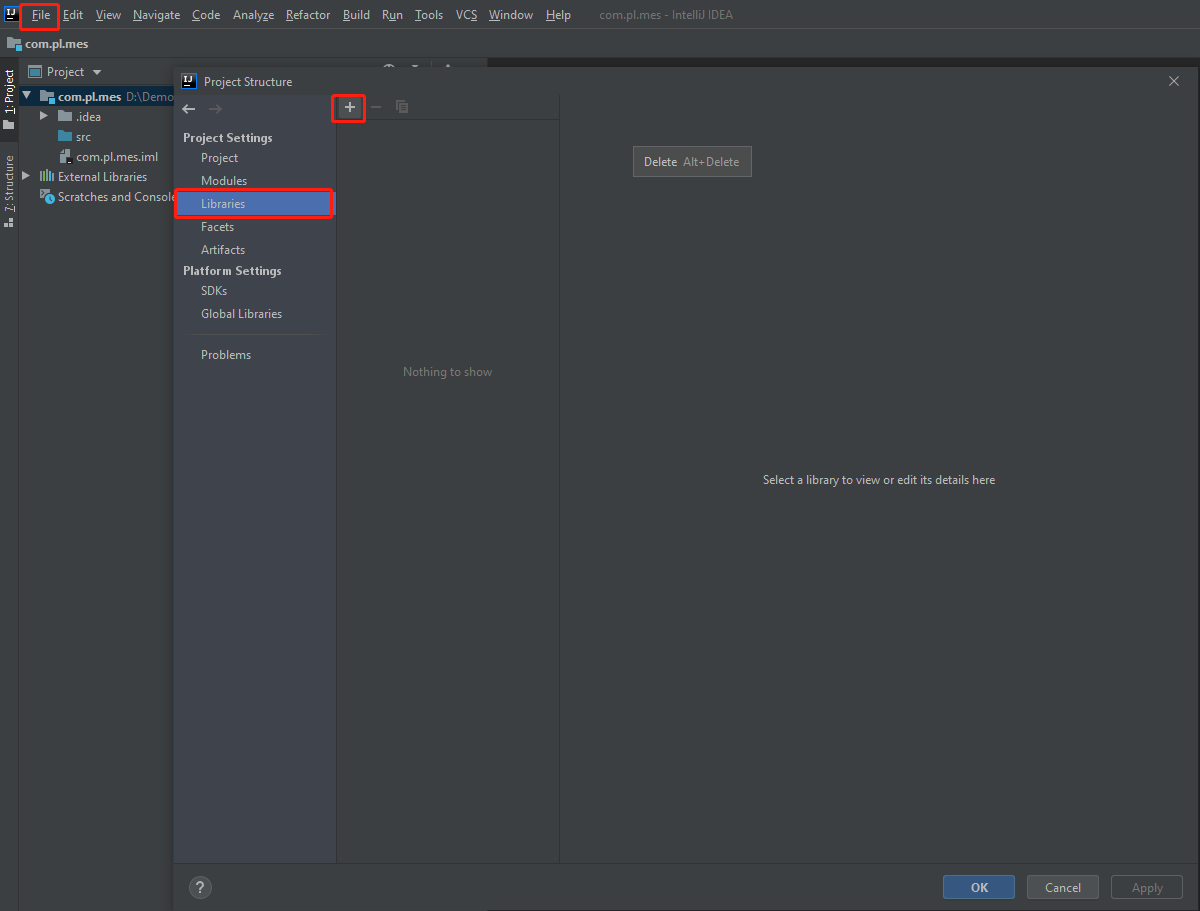The width and height of the screenshot is (1200, 911).
Task: Click the OK button
Action: (x=979, y=887)
